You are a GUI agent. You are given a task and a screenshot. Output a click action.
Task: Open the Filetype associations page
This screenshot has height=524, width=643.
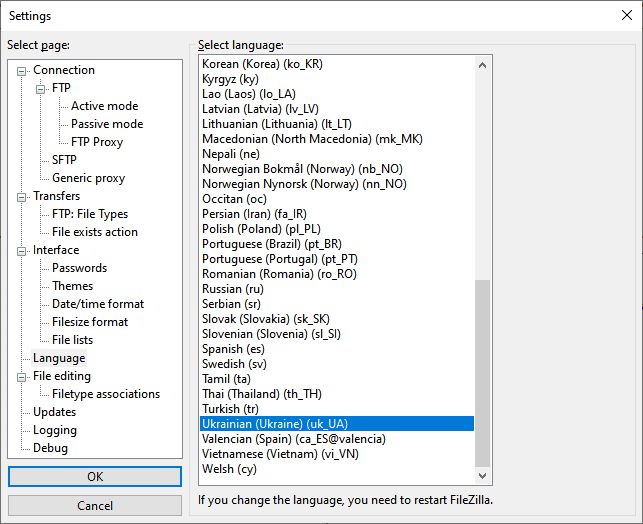point(106,394)
